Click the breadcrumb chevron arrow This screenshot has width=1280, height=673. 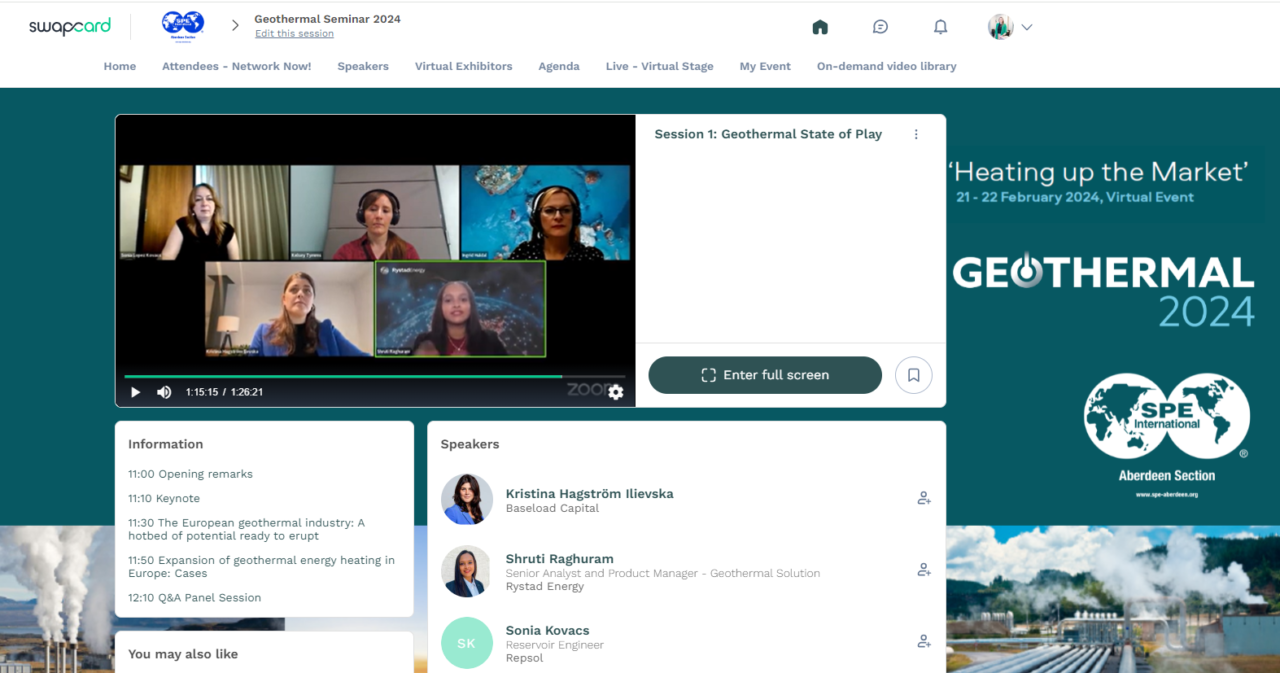tap(236, 26)
